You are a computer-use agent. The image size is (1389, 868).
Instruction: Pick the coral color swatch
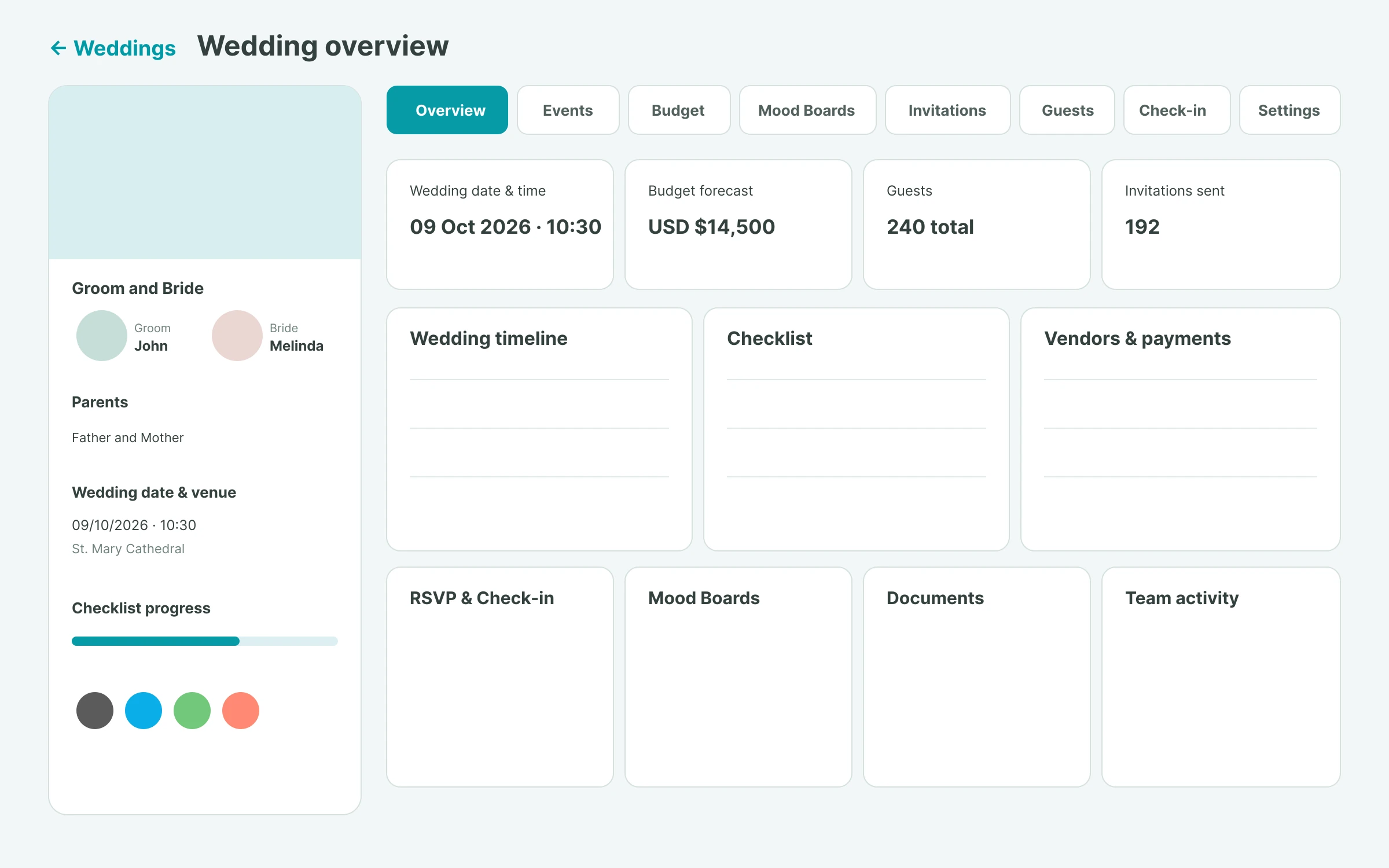point(241,711)
